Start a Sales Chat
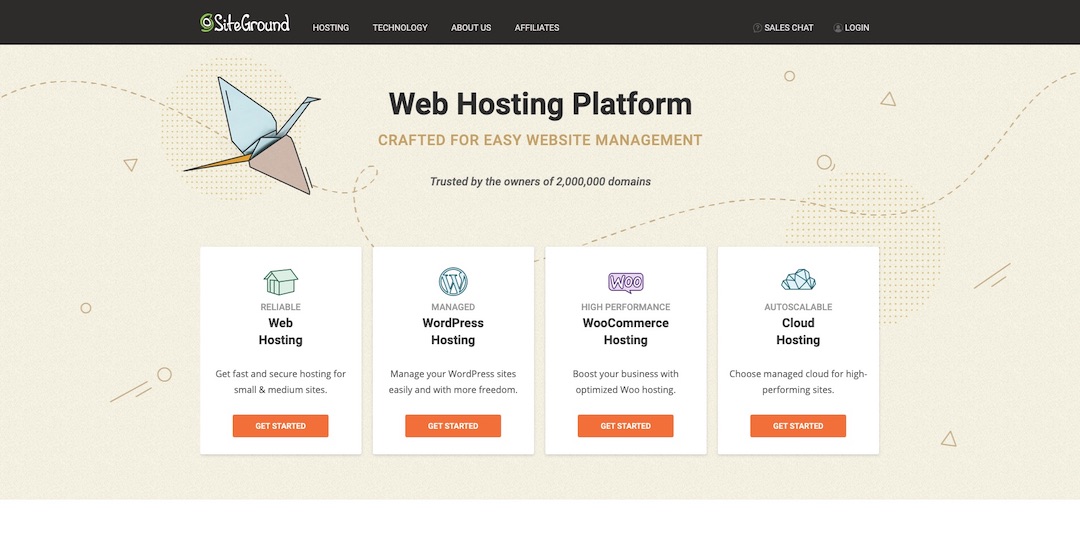The image size is (1080, 549). click(783, 28)
